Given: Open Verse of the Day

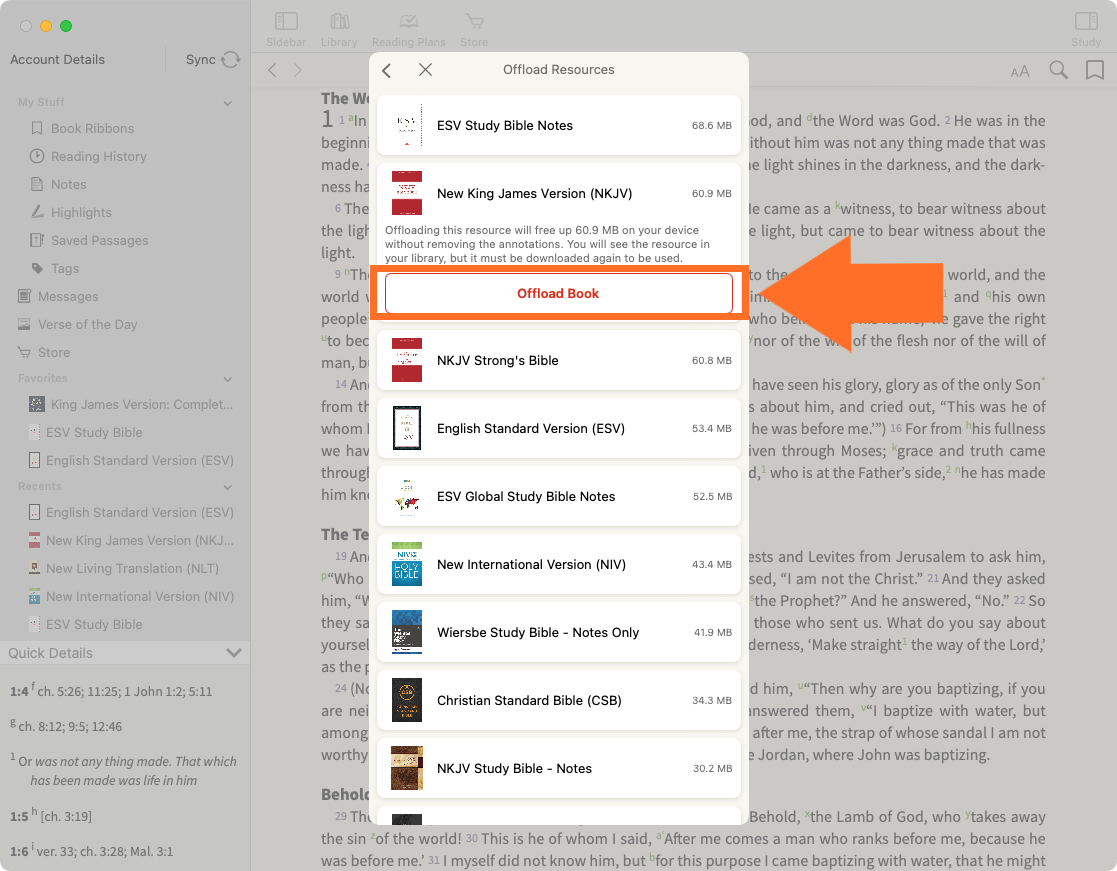Looking at the screenshot, I should click(x=78, y=324).
